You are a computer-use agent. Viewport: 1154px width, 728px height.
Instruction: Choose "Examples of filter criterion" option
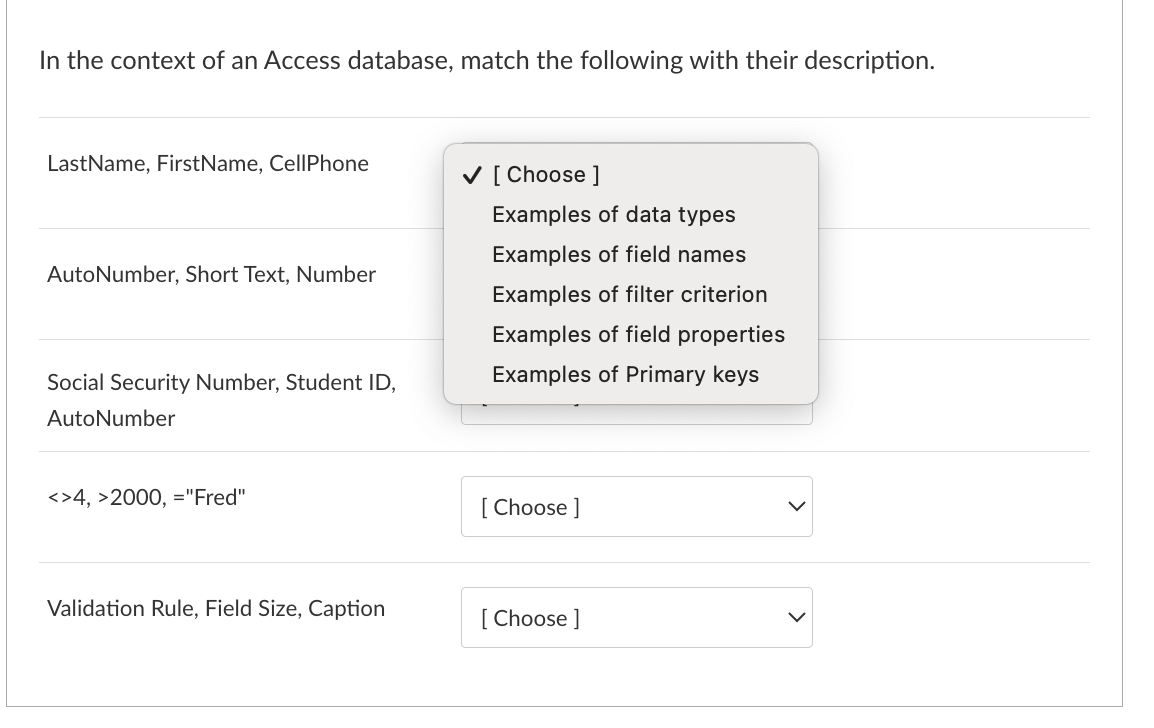pos(629,294)
